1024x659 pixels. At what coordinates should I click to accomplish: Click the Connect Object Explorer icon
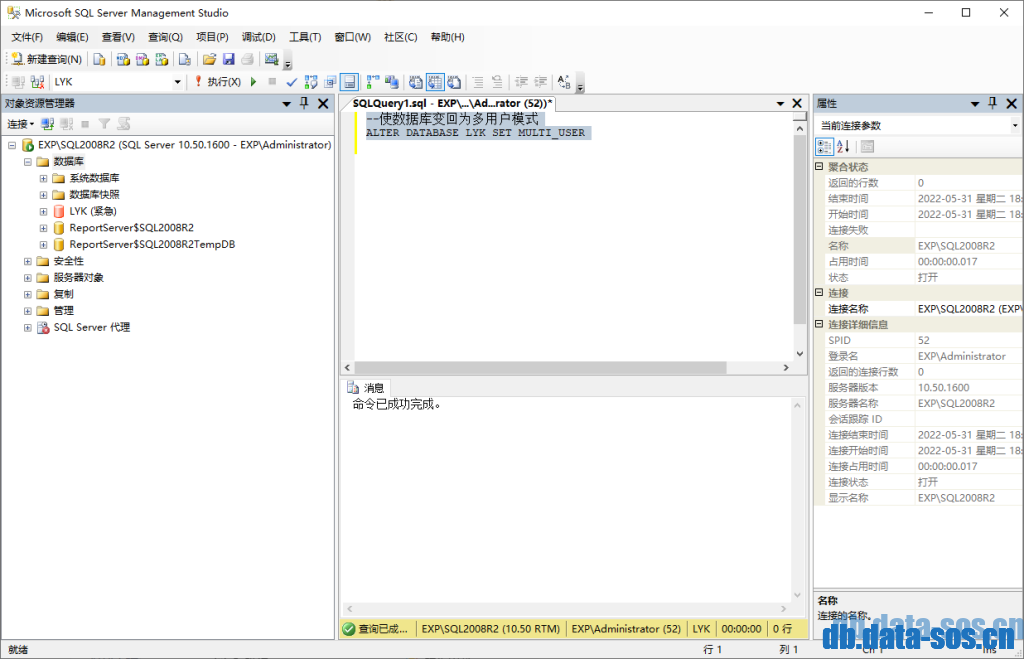47,124
